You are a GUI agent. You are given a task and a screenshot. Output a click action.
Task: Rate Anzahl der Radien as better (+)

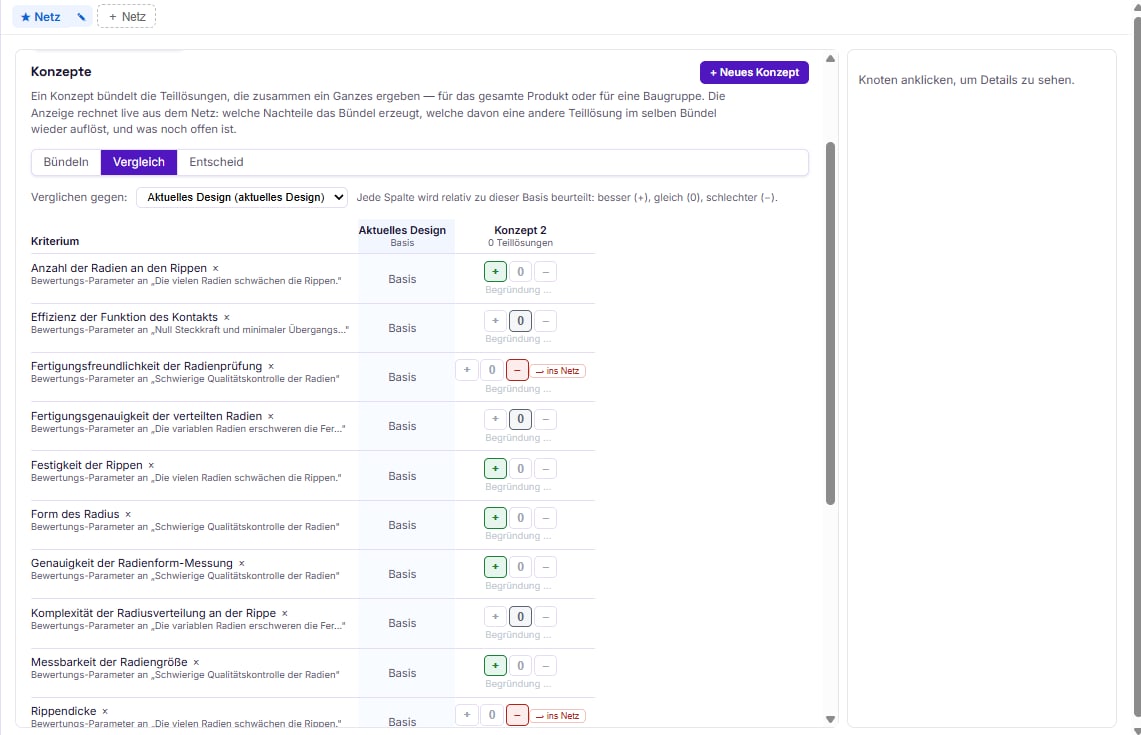tap(496, 272)
